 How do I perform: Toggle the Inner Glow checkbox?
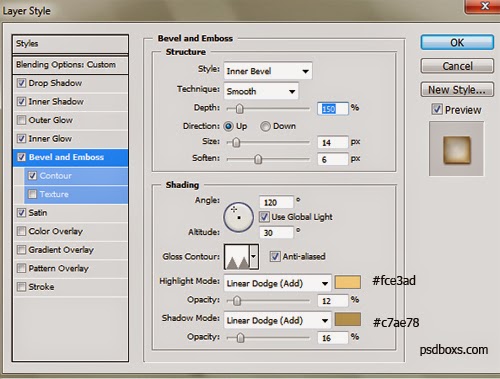pos(21,138)
